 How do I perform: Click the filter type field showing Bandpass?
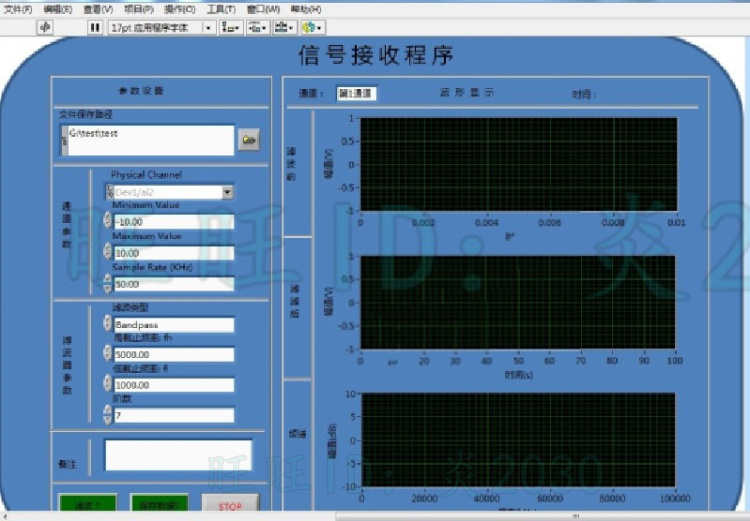pyautogui.click(x=174, y=325)
